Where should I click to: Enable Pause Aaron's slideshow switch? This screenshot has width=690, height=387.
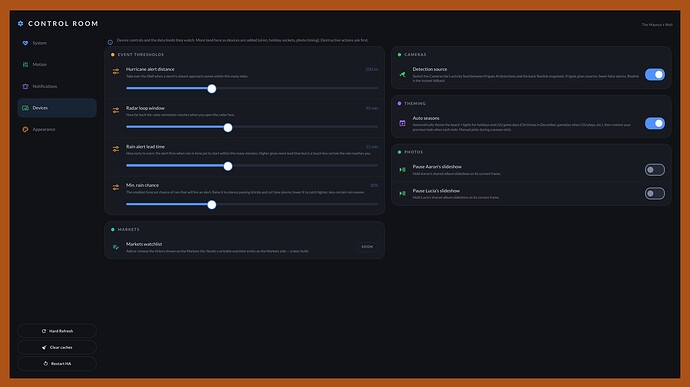point(655,170)
